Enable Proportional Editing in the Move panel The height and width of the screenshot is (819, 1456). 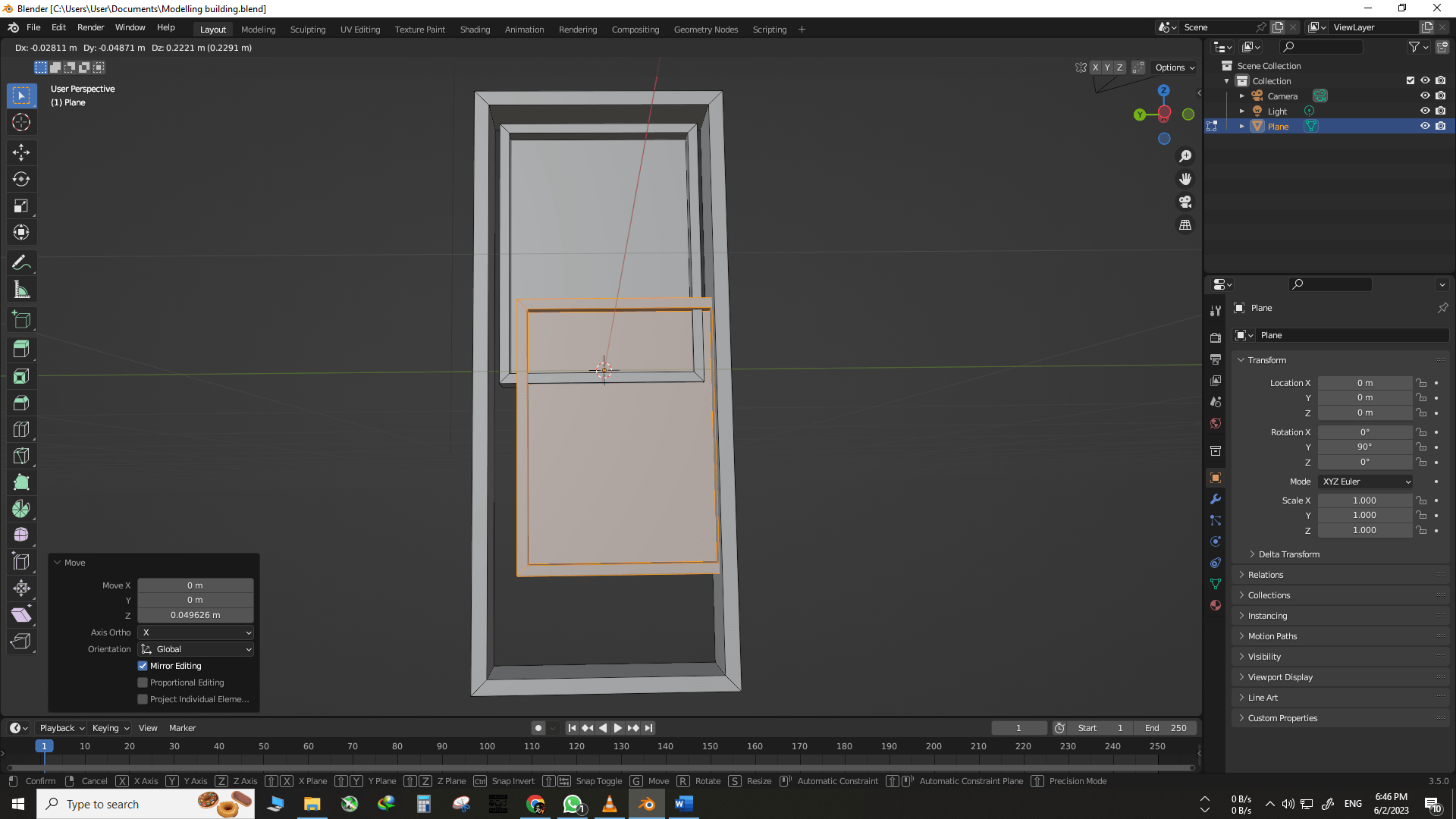click(143, 682)
